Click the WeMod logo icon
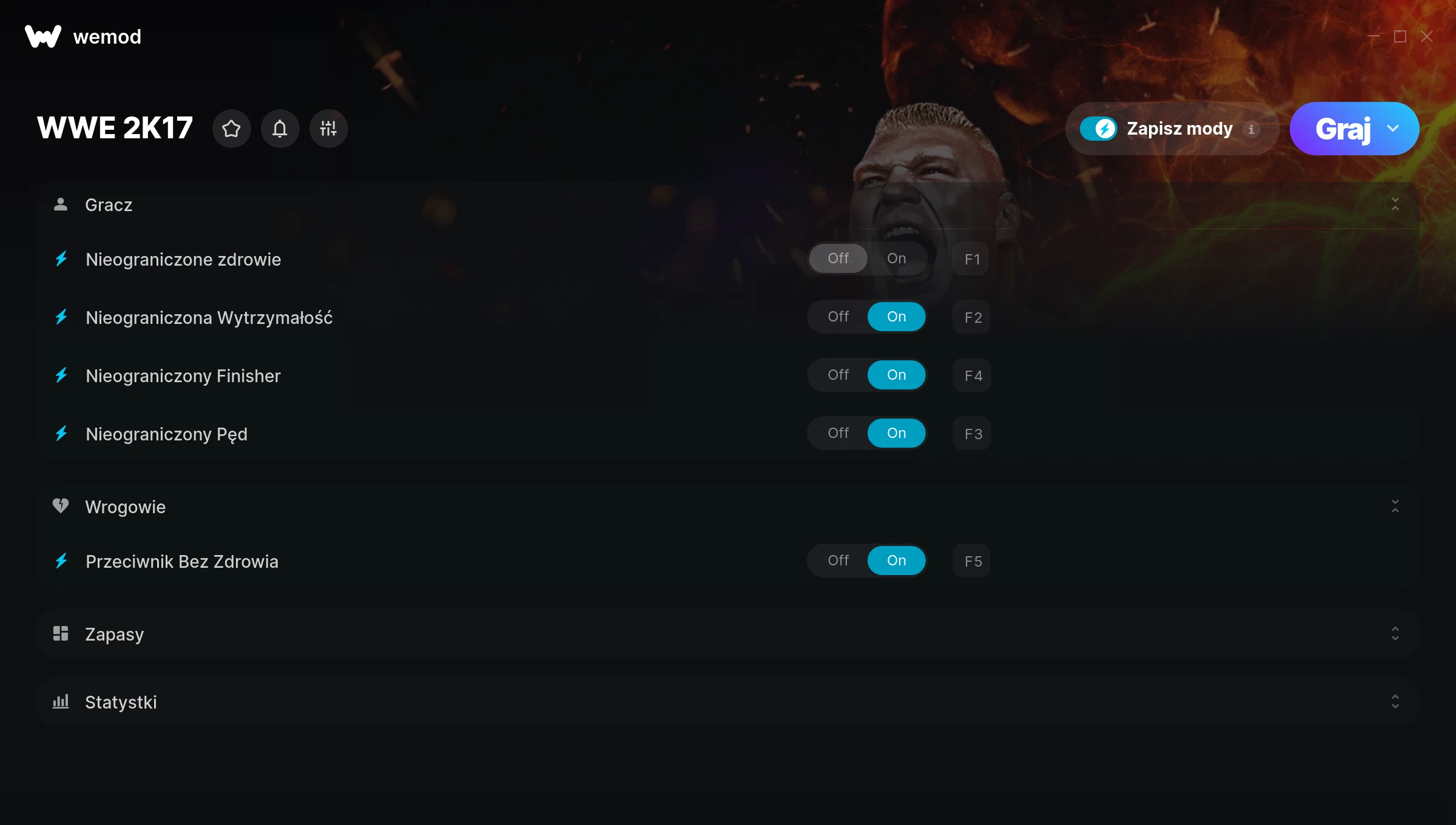This screenshot has width=1456, height=825. (x=43, y=36)
